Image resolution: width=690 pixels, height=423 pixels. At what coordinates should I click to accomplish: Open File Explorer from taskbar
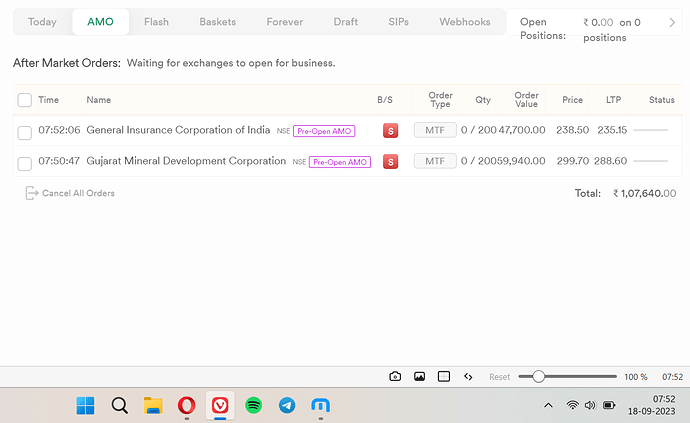click(x=153, y=405)
